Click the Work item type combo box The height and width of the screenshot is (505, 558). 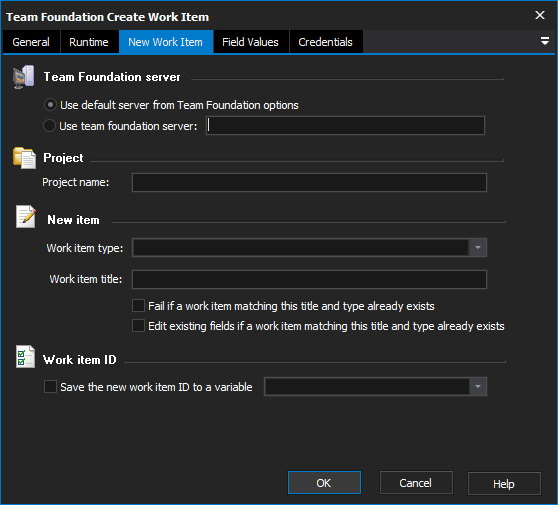tap(309, 248)
